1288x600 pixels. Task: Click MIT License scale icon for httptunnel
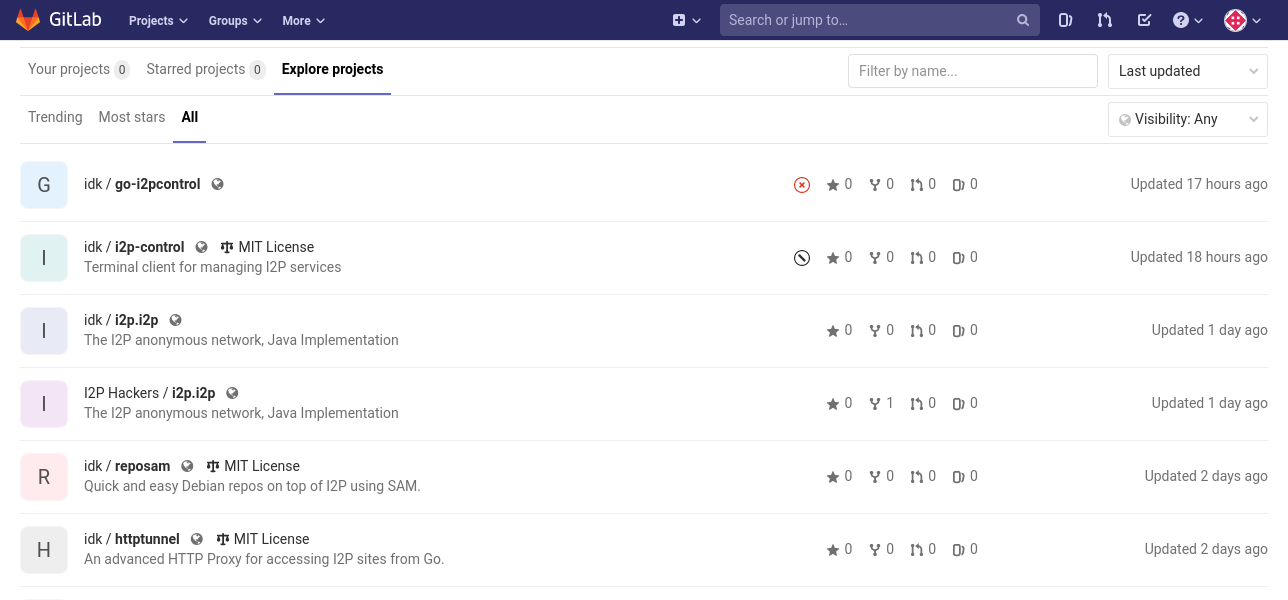pyautogui.click(x=223, y=539)
